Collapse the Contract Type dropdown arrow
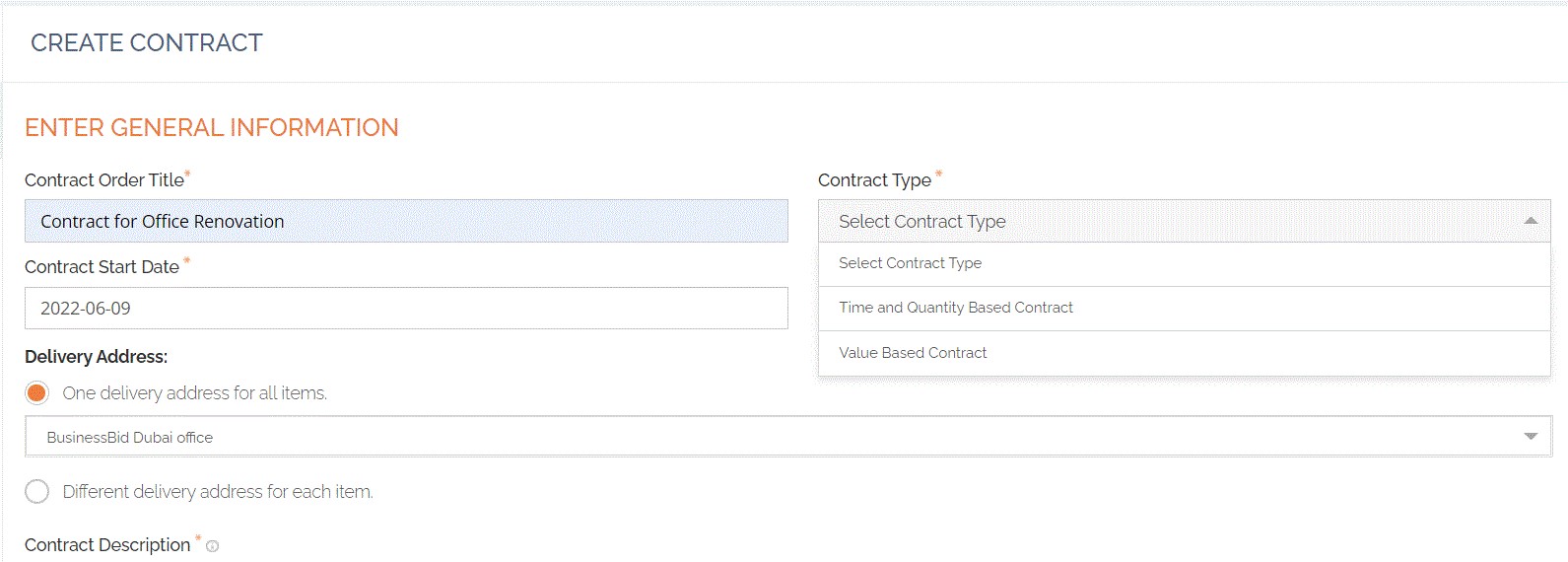The height and width of the screenshot is (562, 1568). (x=1530, y=221)
